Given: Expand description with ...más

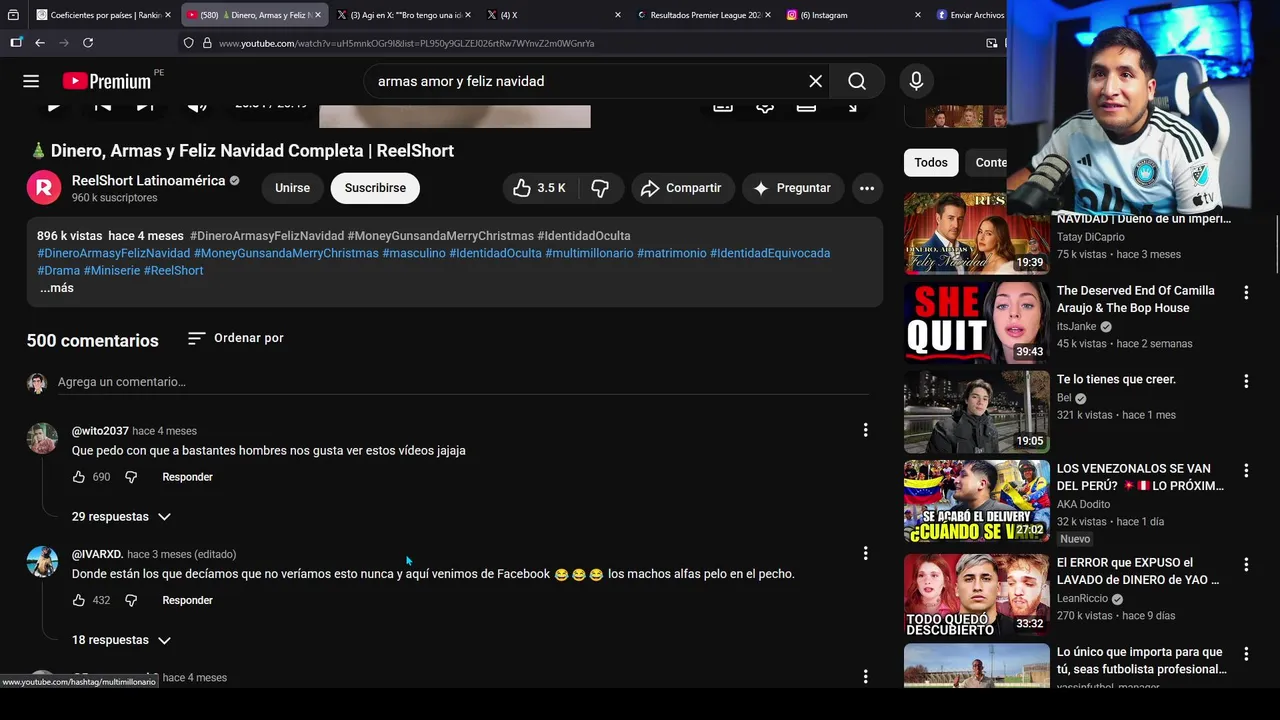Looking at the screenshot, I should 57,288.
